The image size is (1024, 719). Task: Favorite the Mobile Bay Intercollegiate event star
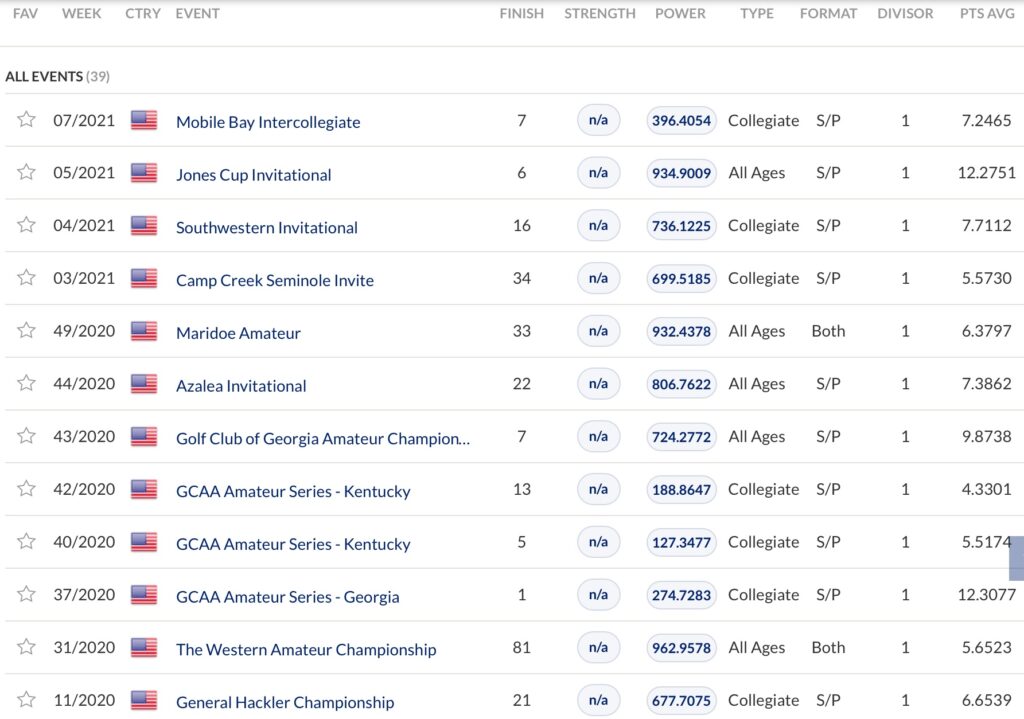coord(26,120)
